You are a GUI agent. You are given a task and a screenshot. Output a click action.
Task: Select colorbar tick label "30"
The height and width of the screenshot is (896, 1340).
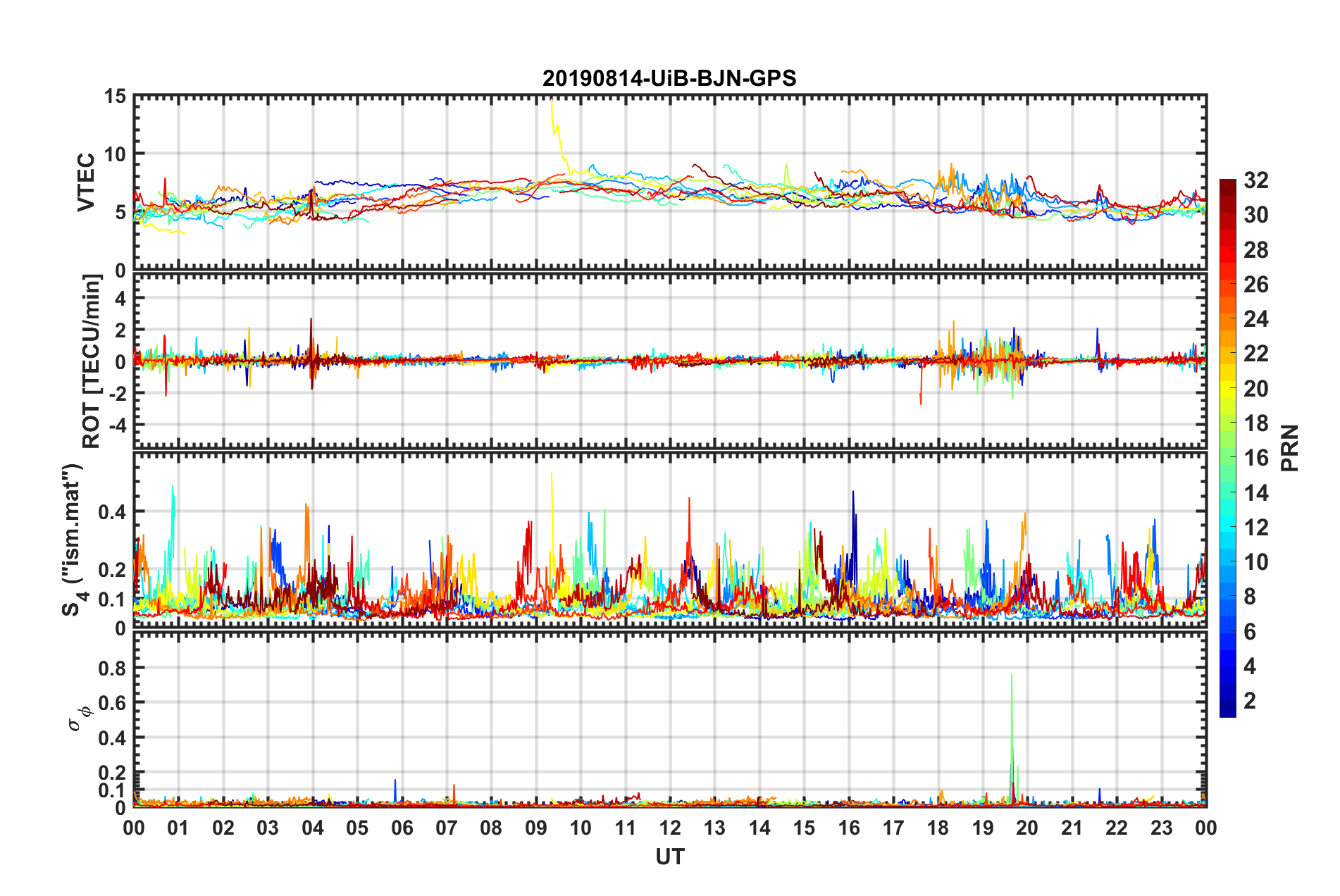(x=1256, y=215)
